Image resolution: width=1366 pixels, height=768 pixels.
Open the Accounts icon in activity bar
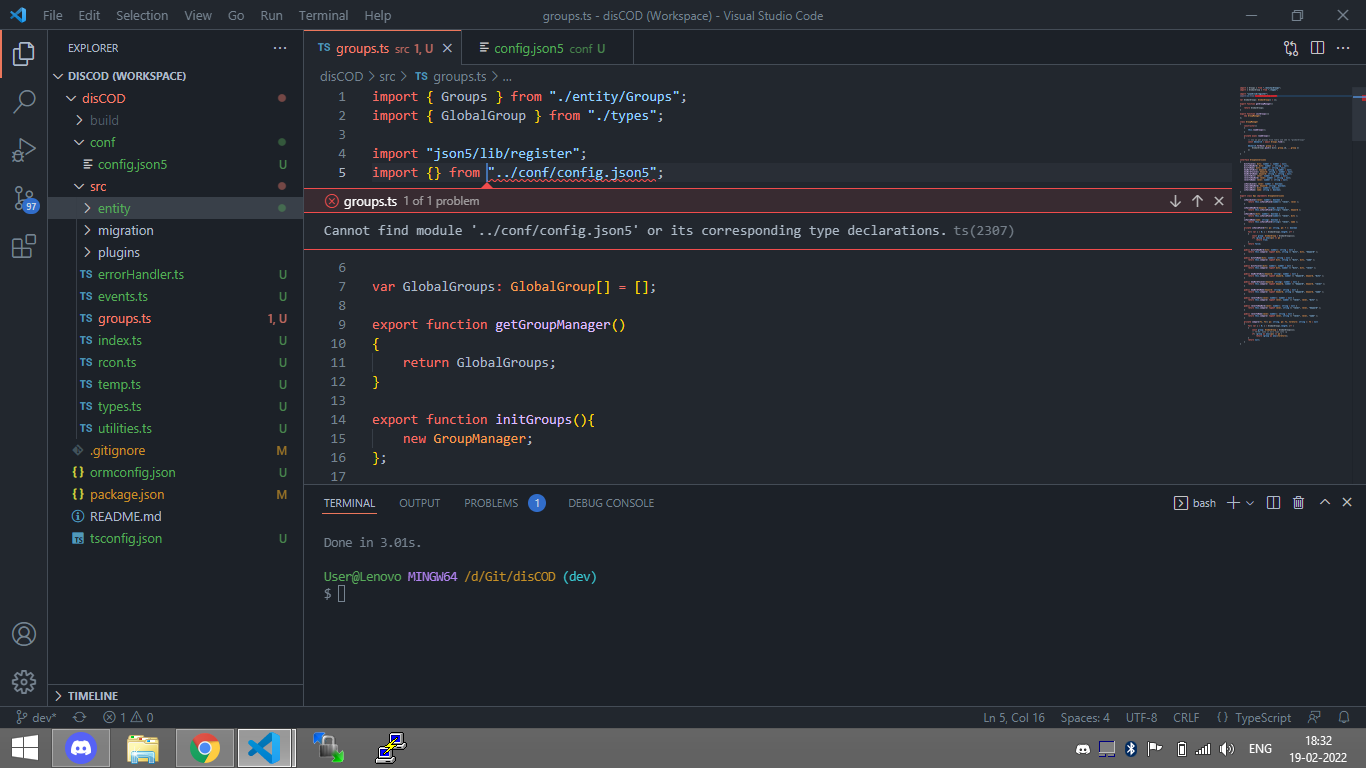pyautogui.click(x=24, y=634)
